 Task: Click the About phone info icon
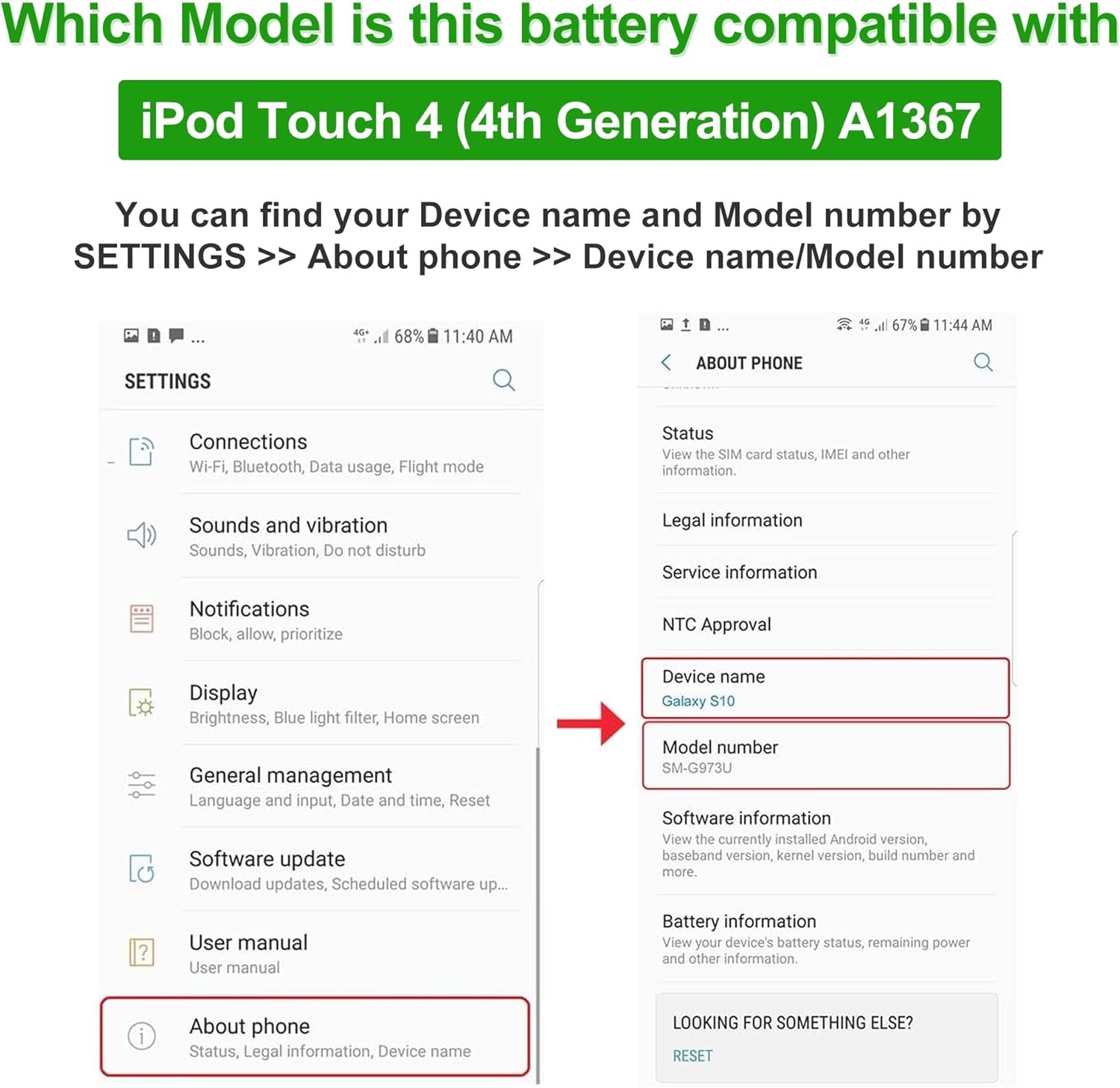click(142, 1036)
